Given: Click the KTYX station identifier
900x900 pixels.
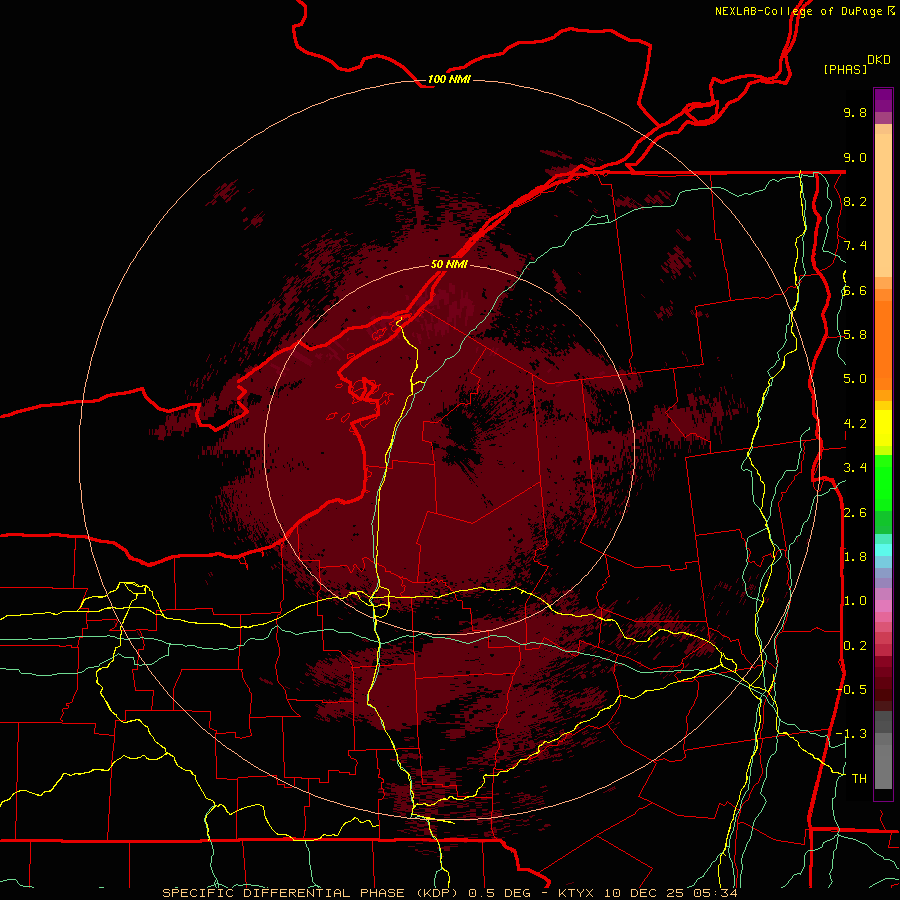Looking at the screenshot, I should [x=576, y=893].
